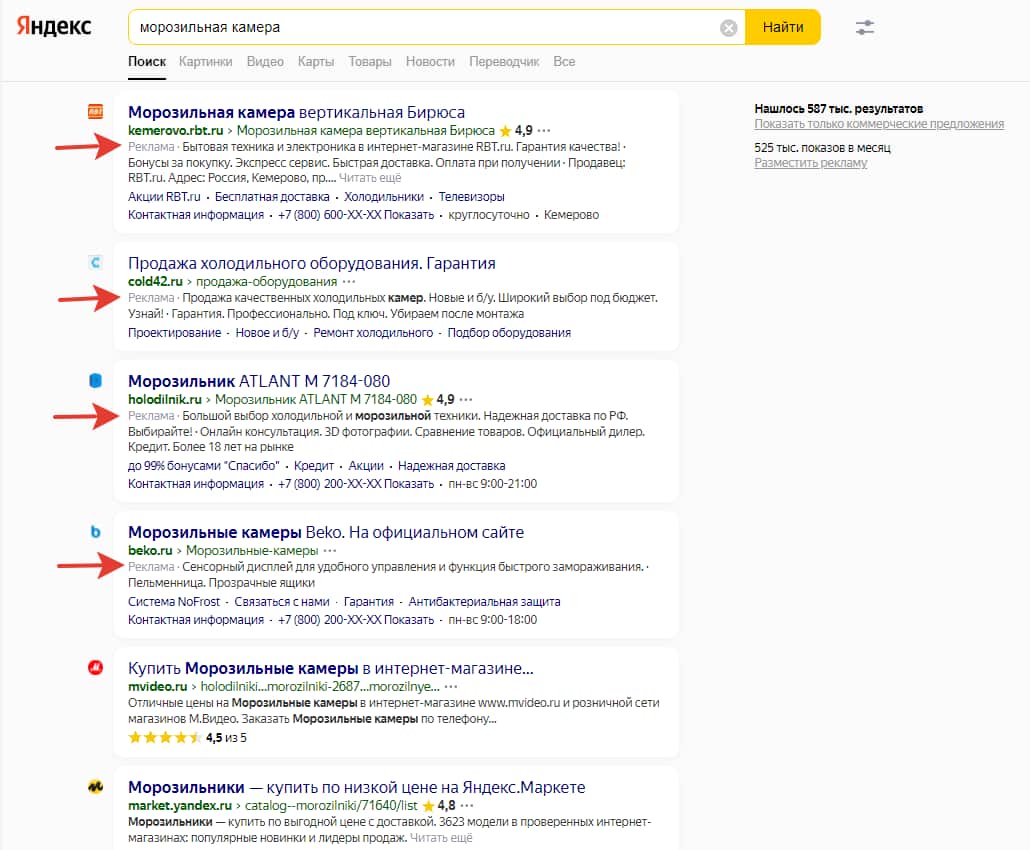Click cold42.ru favicon beside second result
The image size is (1030, 850).
coord(95,263)
